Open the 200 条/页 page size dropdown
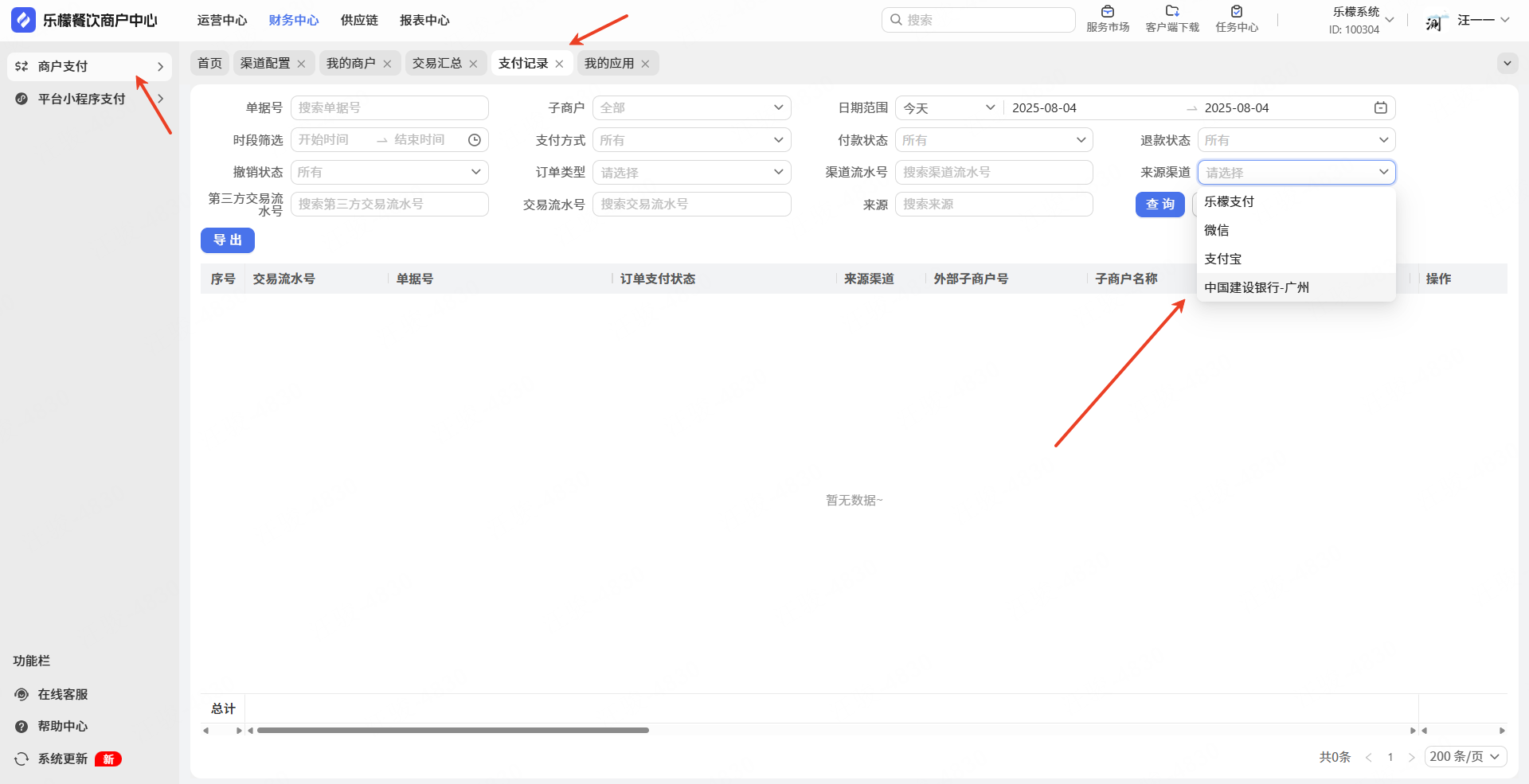Image resolution: width=1529 pixels, height=784 pixels. (1465, 757)
